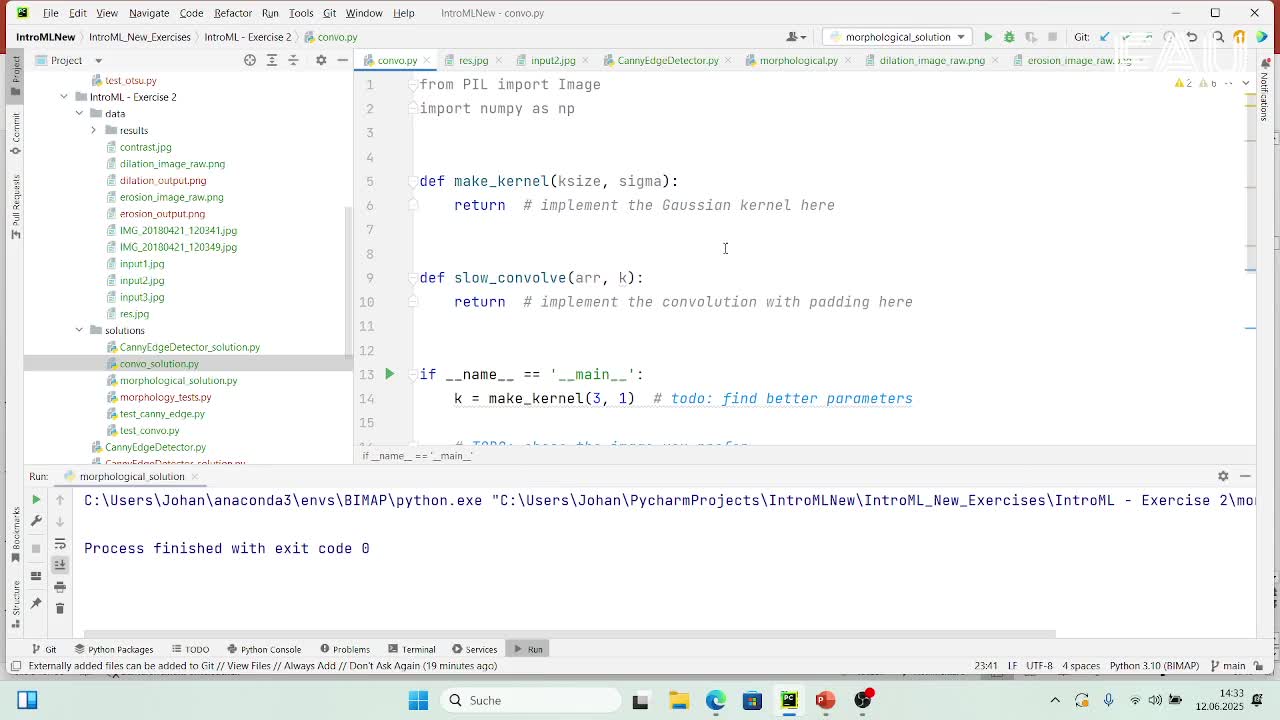Print the run console output
Viewport: 1280px width, 720px height.
59,587
